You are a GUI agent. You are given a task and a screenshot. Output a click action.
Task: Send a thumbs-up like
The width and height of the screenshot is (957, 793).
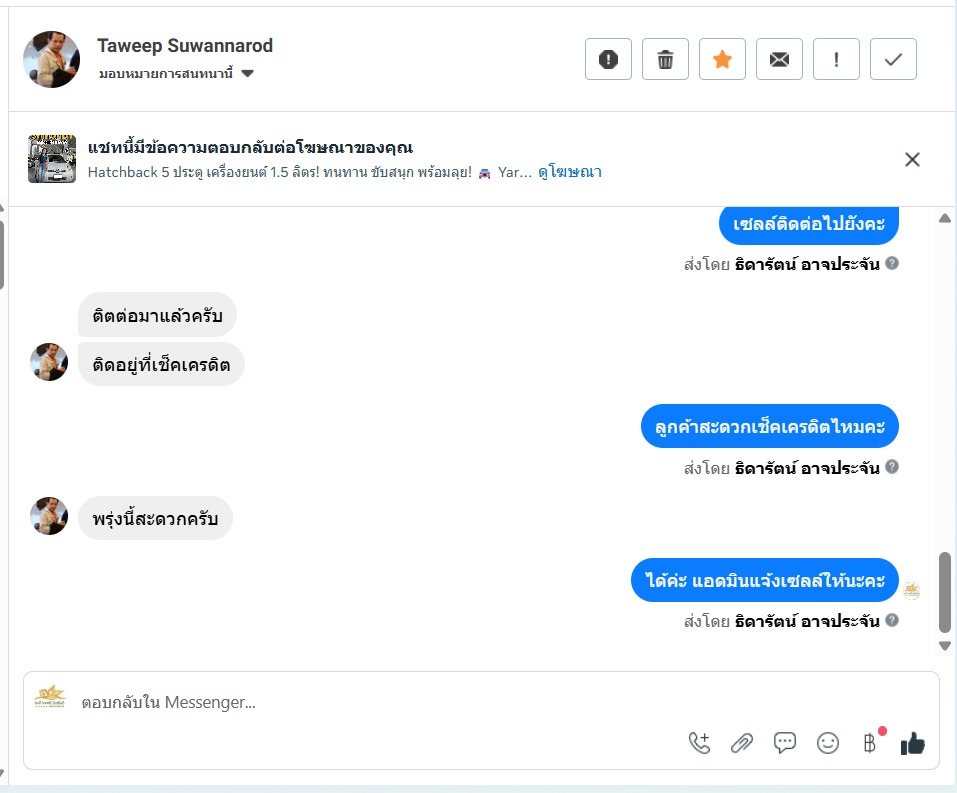click(913, 743)
